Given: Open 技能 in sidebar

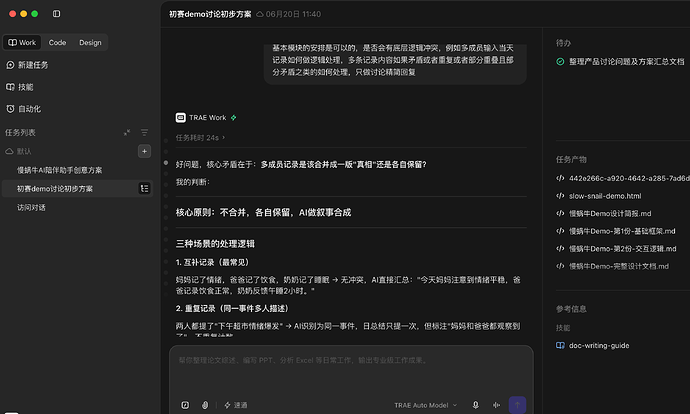Looking at the screenshot, I should coord(20,87).
